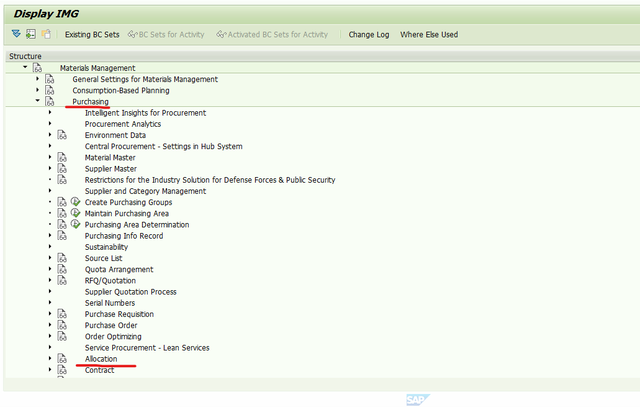This screenshot has height=407, width=640.
Task: Open documentation icon for Purchasing Info Record
Action: pos(62,236)
